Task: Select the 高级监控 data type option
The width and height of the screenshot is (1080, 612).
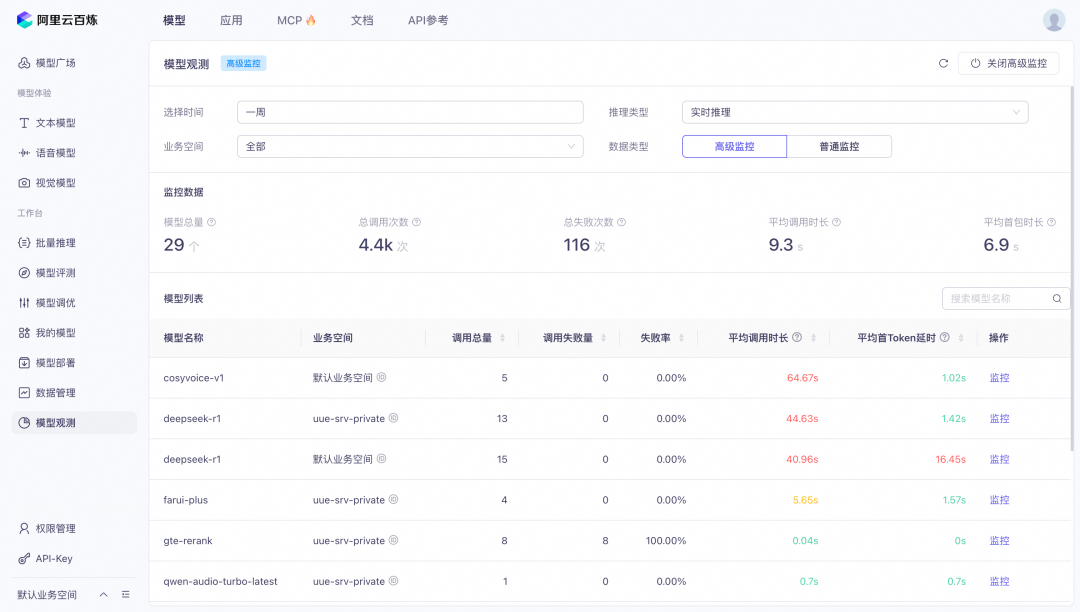Action: (734, 146)
